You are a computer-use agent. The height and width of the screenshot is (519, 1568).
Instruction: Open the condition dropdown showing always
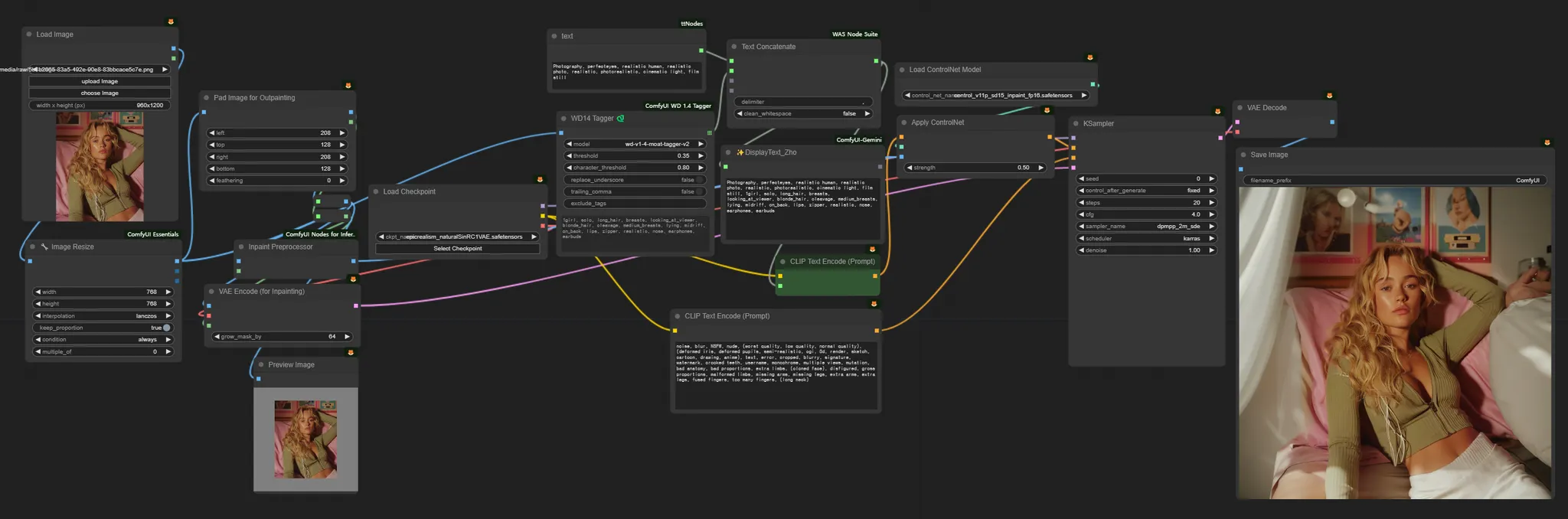pos(103,339)
